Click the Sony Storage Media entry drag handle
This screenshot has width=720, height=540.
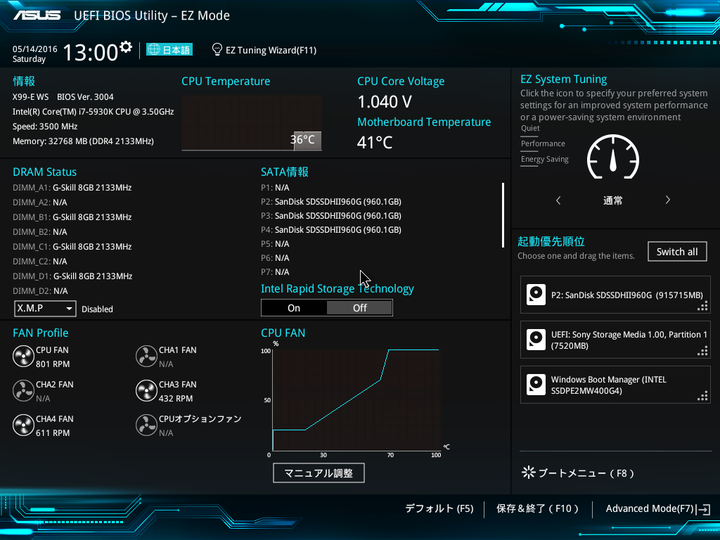pos(703,351)
